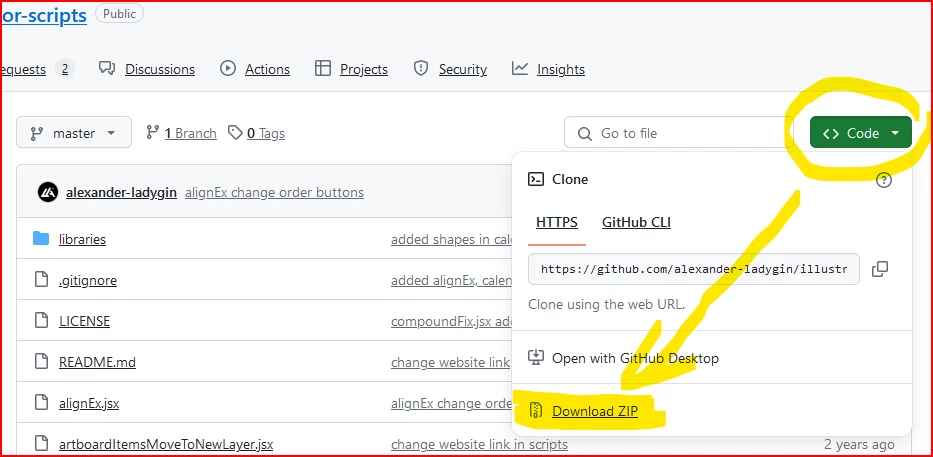Screen dimensions: 933x457
Task: Click the repository name link at top
Action: pyautogui.click(x=45, y=15)
